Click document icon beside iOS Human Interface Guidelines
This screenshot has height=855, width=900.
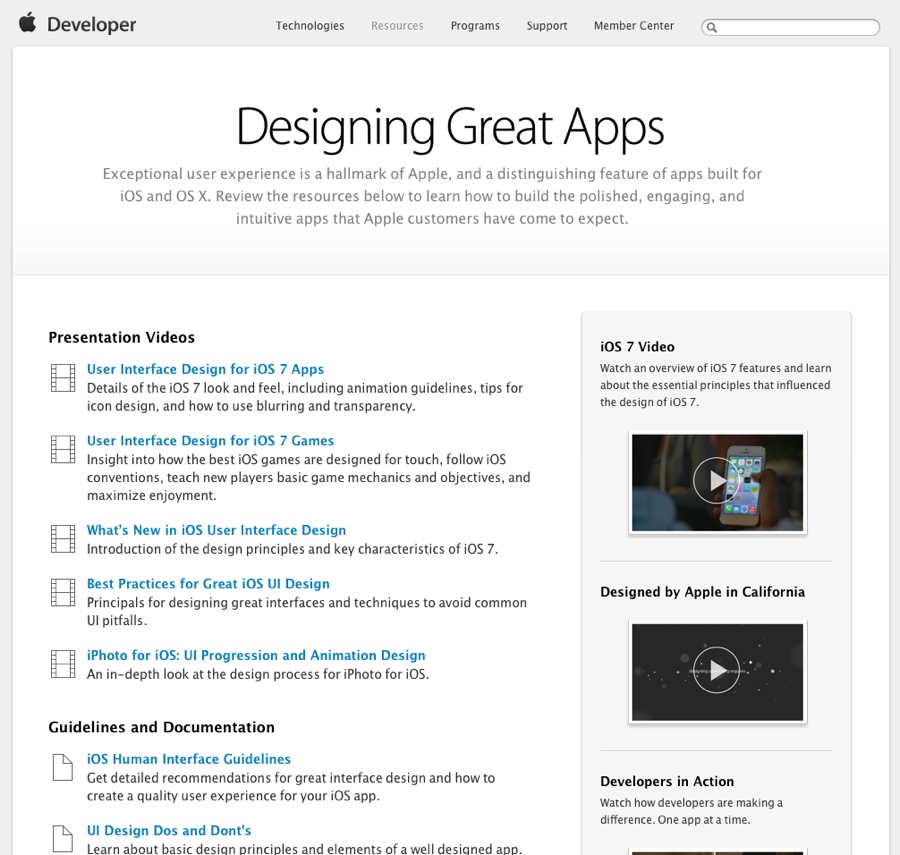63,768
